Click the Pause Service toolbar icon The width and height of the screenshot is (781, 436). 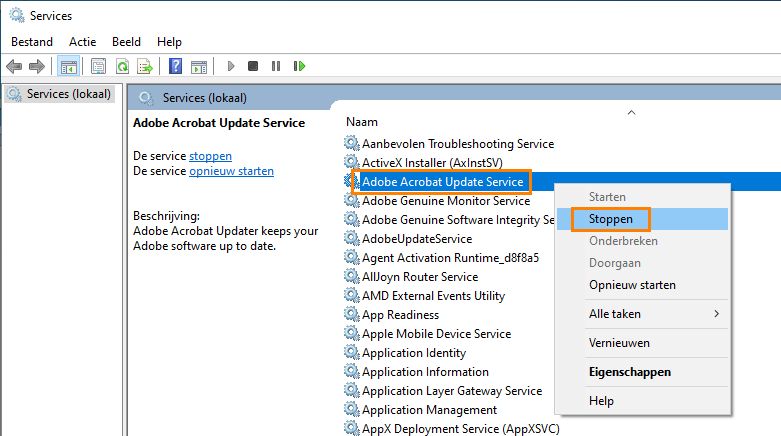276,66
